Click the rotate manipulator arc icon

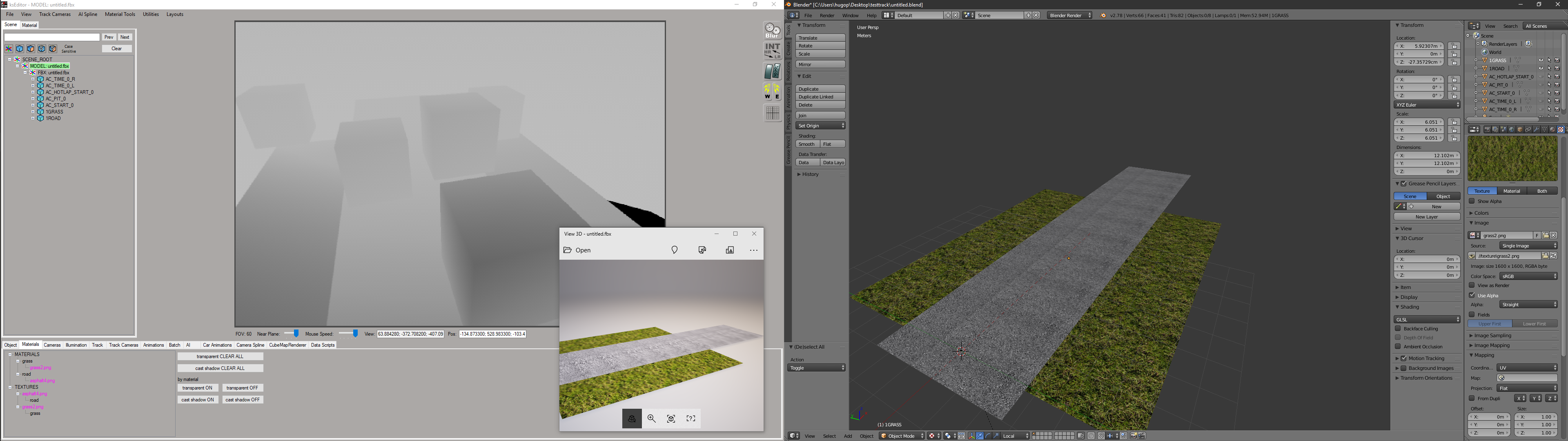(988, 436)
